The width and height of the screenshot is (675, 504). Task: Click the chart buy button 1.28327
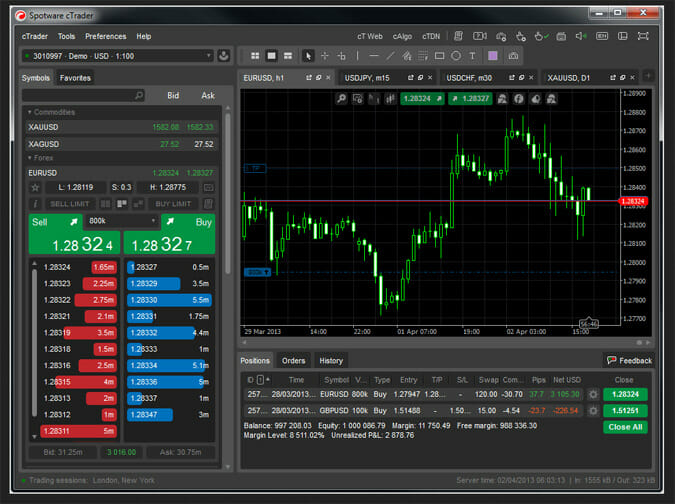[x=470, y=99]
